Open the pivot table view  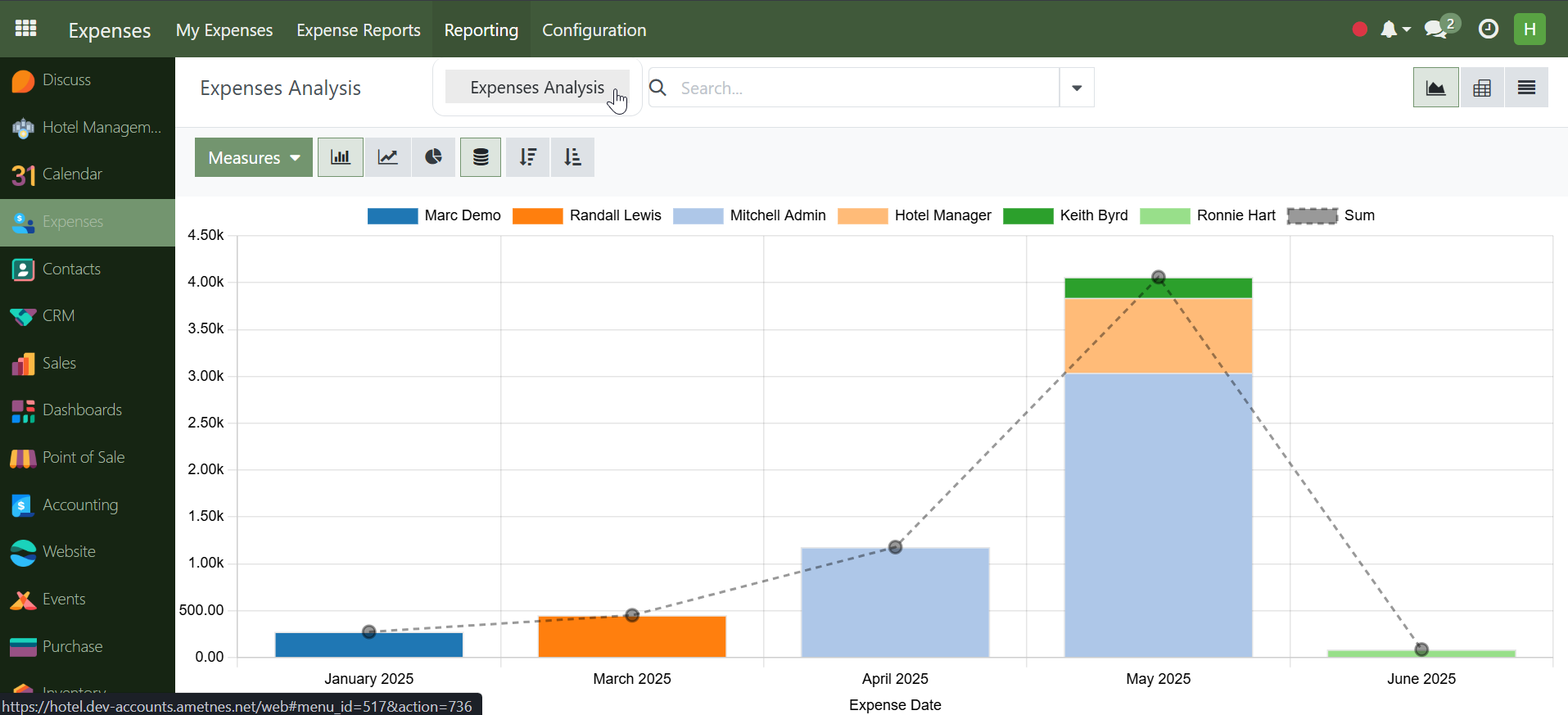click(x=1481, y=88)
